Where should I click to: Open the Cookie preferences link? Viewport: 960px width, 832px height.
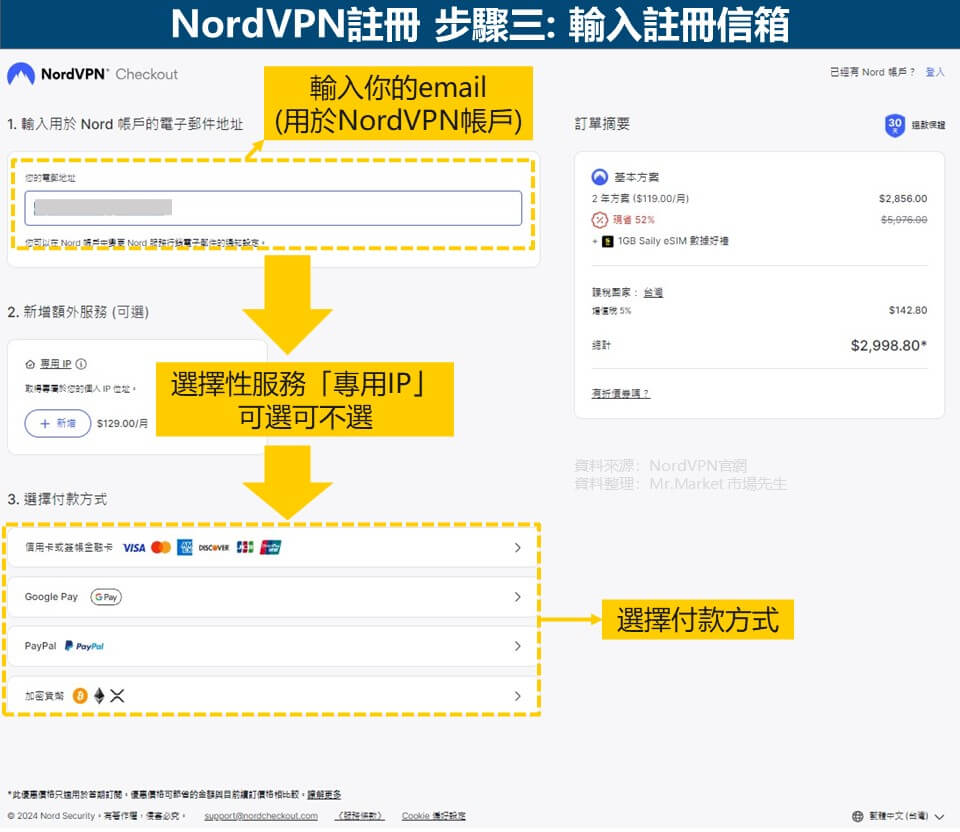433,817
